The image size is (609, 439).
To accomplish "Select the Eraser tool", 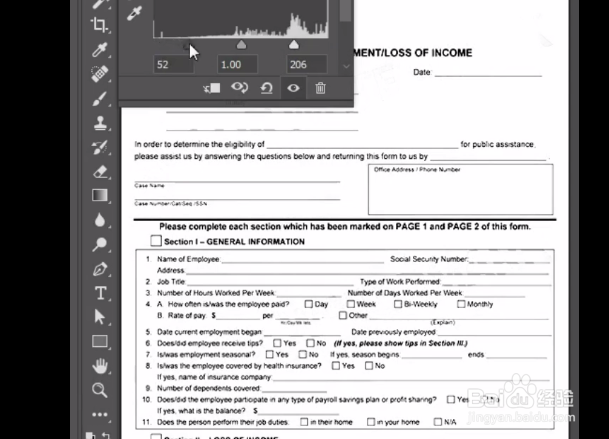I will [x=100, y=171].
